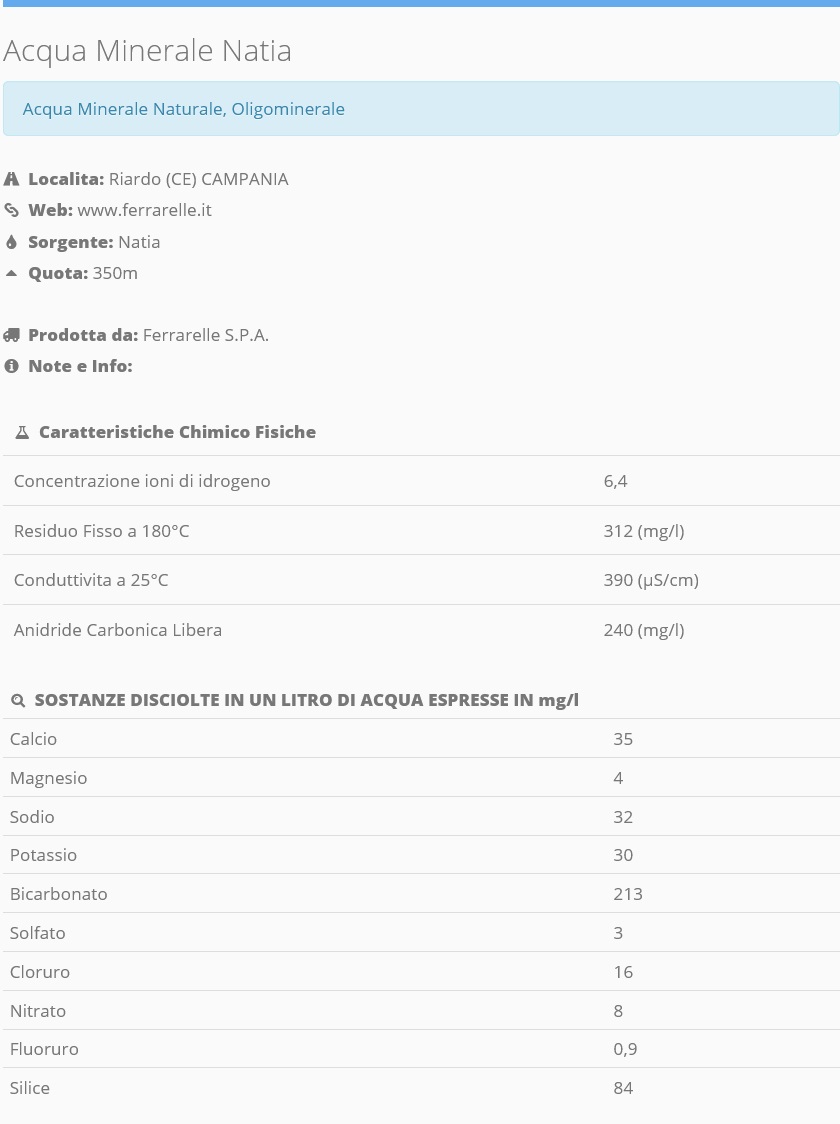Click the Acqua Minerale Natia page title
Image resolution: width=840 pixels, height=1124 pixels.
click(148, 51)
